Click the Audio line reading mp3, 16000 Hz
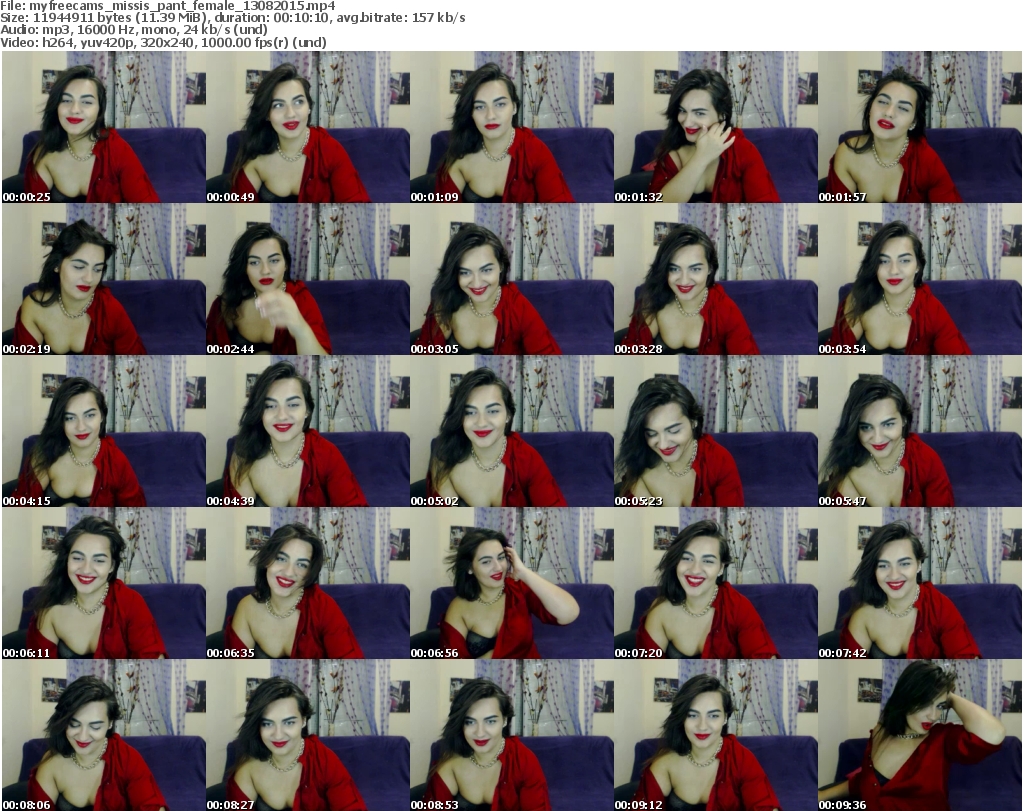The height and width of the screenshot is (811, 1024). click(x=134, y=30)
